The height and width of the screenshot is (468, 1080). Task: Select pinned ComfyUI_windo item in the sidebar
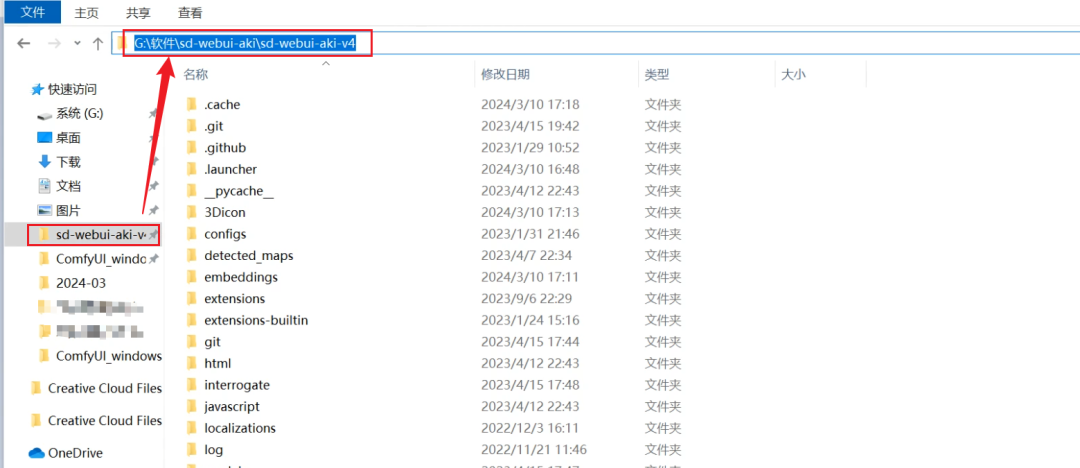click(x=101, y=258)
